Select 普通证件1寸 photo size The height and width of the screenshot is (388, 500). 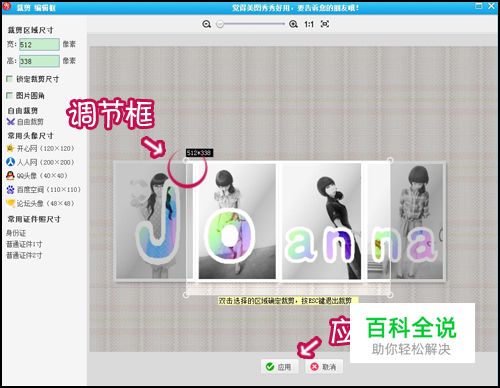pyautogui.click(x=24, y=244)
